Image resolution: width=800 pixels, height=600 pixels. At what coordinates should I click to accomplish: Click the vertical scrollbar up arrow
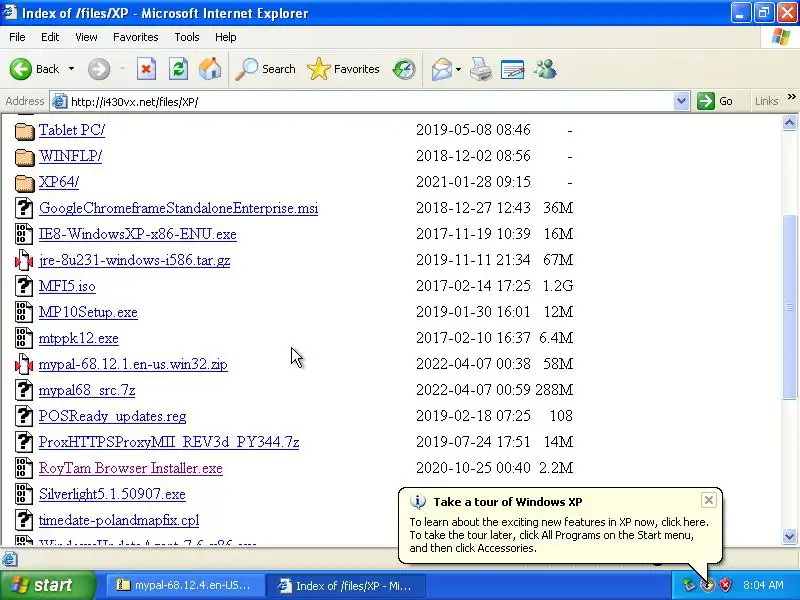point(789,122)
